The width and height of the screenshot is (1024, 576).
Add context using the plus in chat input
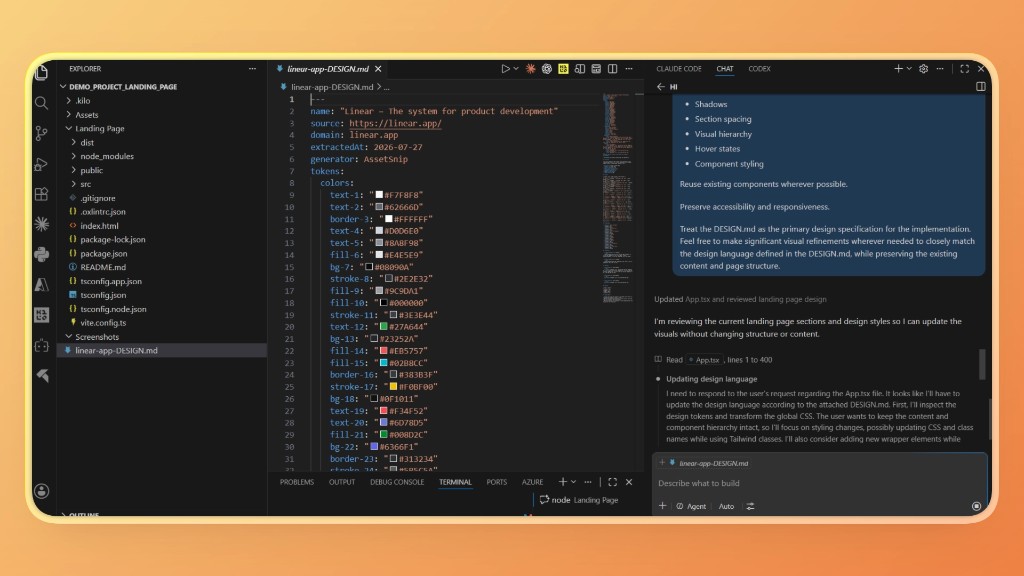662,506
